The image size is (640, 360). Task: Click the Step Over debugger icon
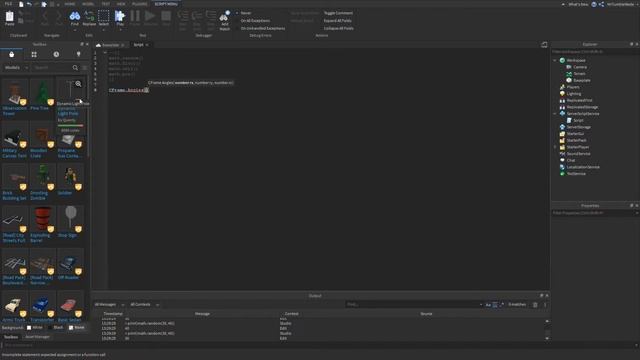pyautogui.click(x=197, y=16)
